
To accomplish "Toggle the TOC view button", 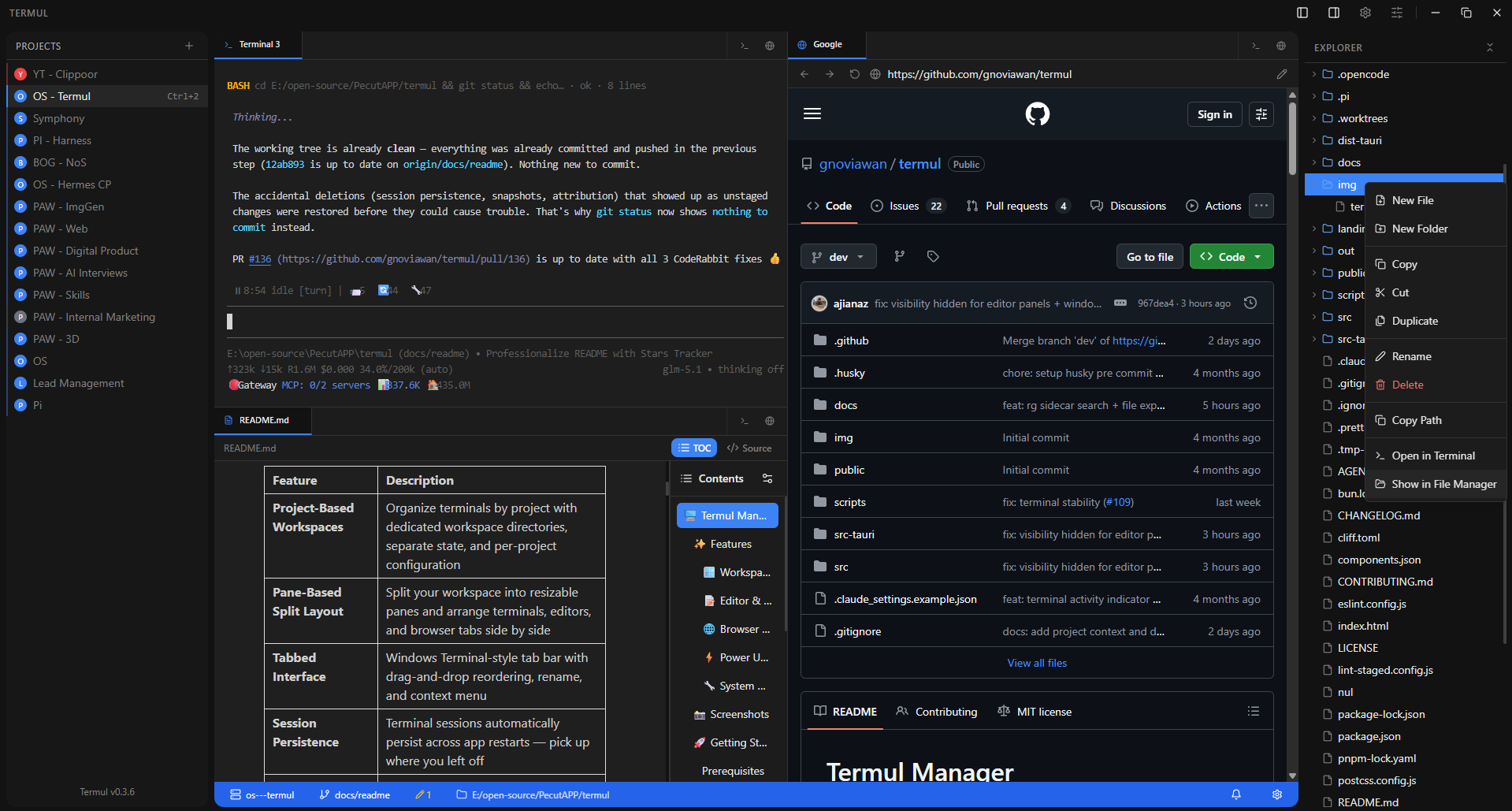I will click(x=694, y=448).
